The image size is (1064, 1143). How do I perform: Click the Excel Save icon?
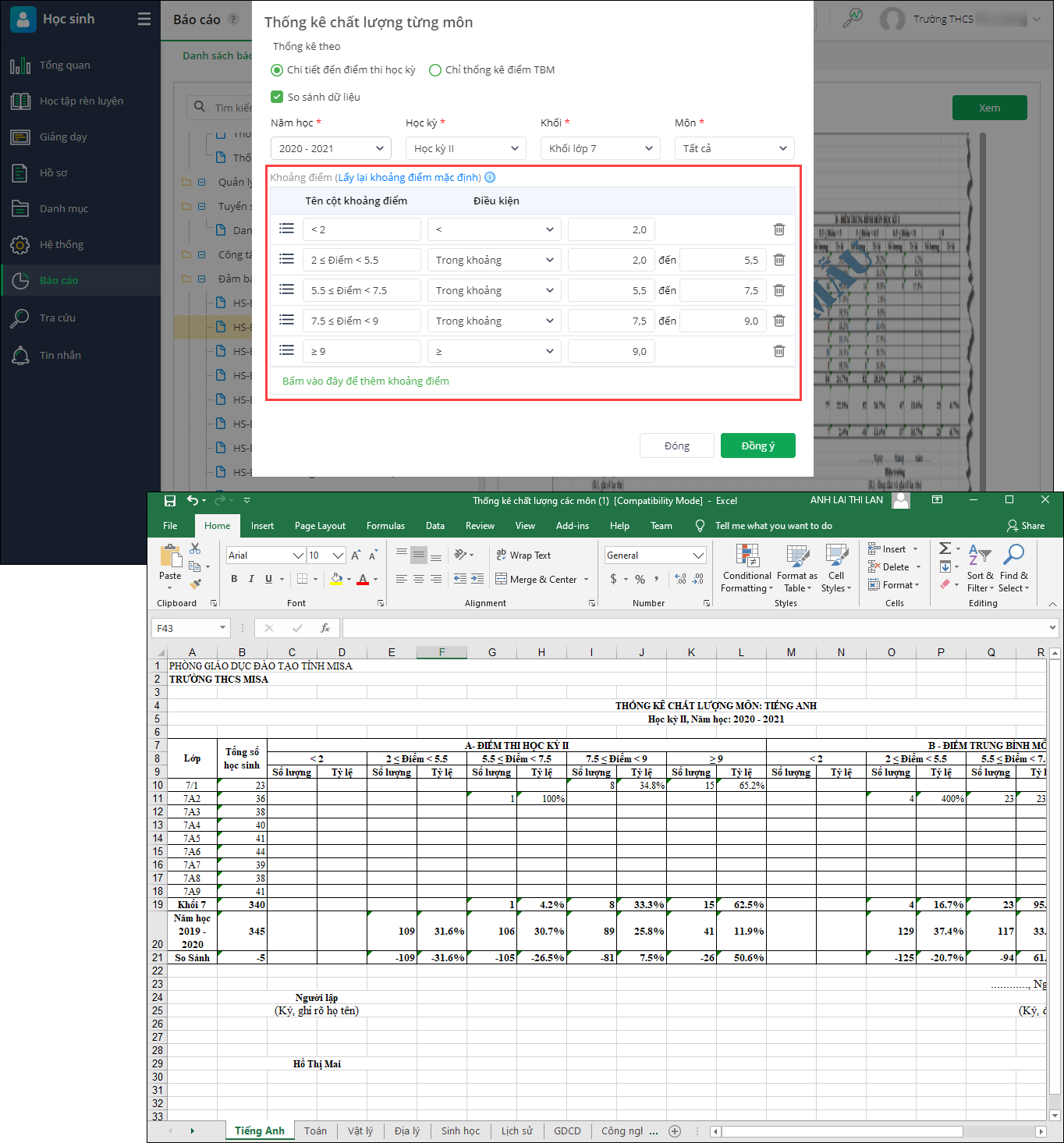click(x=170, y=500)
